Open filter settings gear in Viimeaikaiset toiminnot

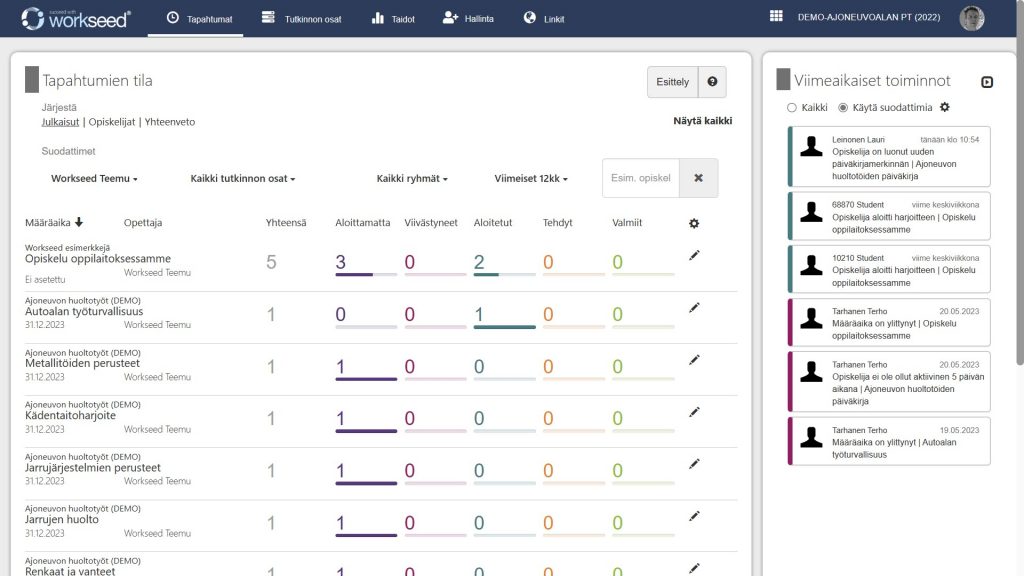[x=944, y=107]
